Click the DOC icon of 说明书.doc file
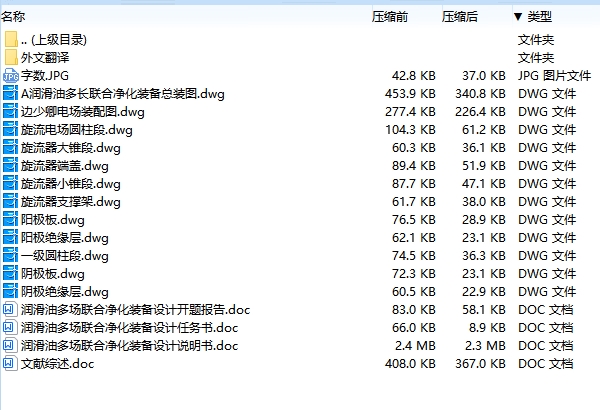Viewport: 600px width, 410px height. pos(10,346)
